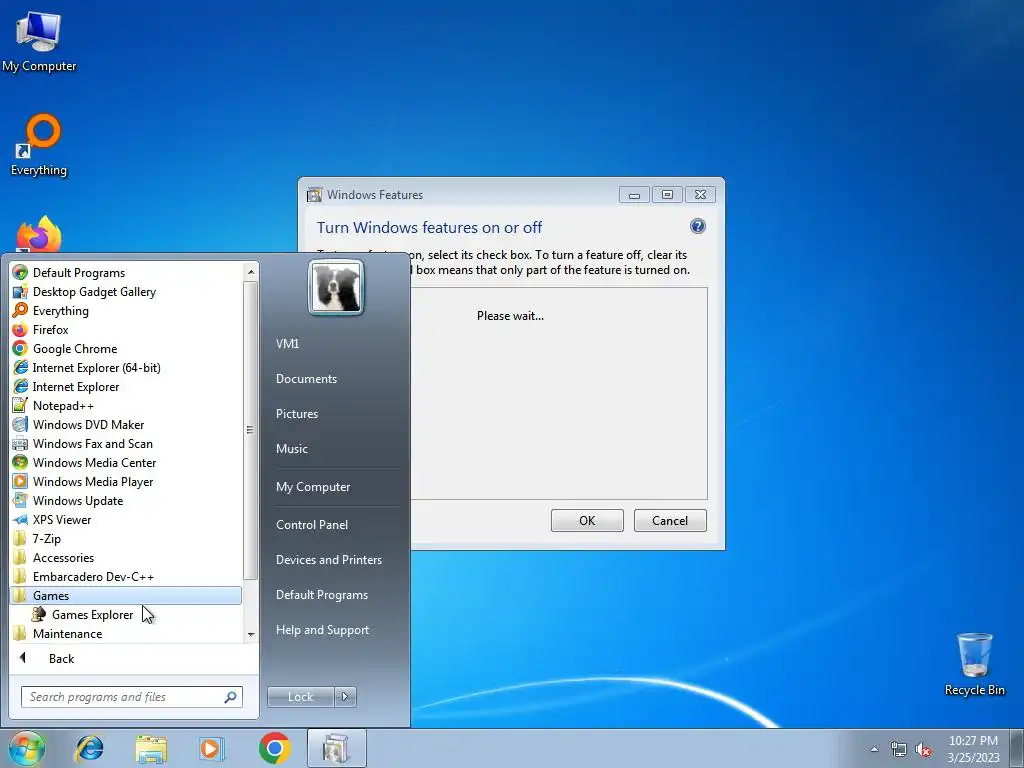Image resolution: width=1024 pixels, height=768 pixels.
Task: Click the user account picture
Action: (336, 287)
